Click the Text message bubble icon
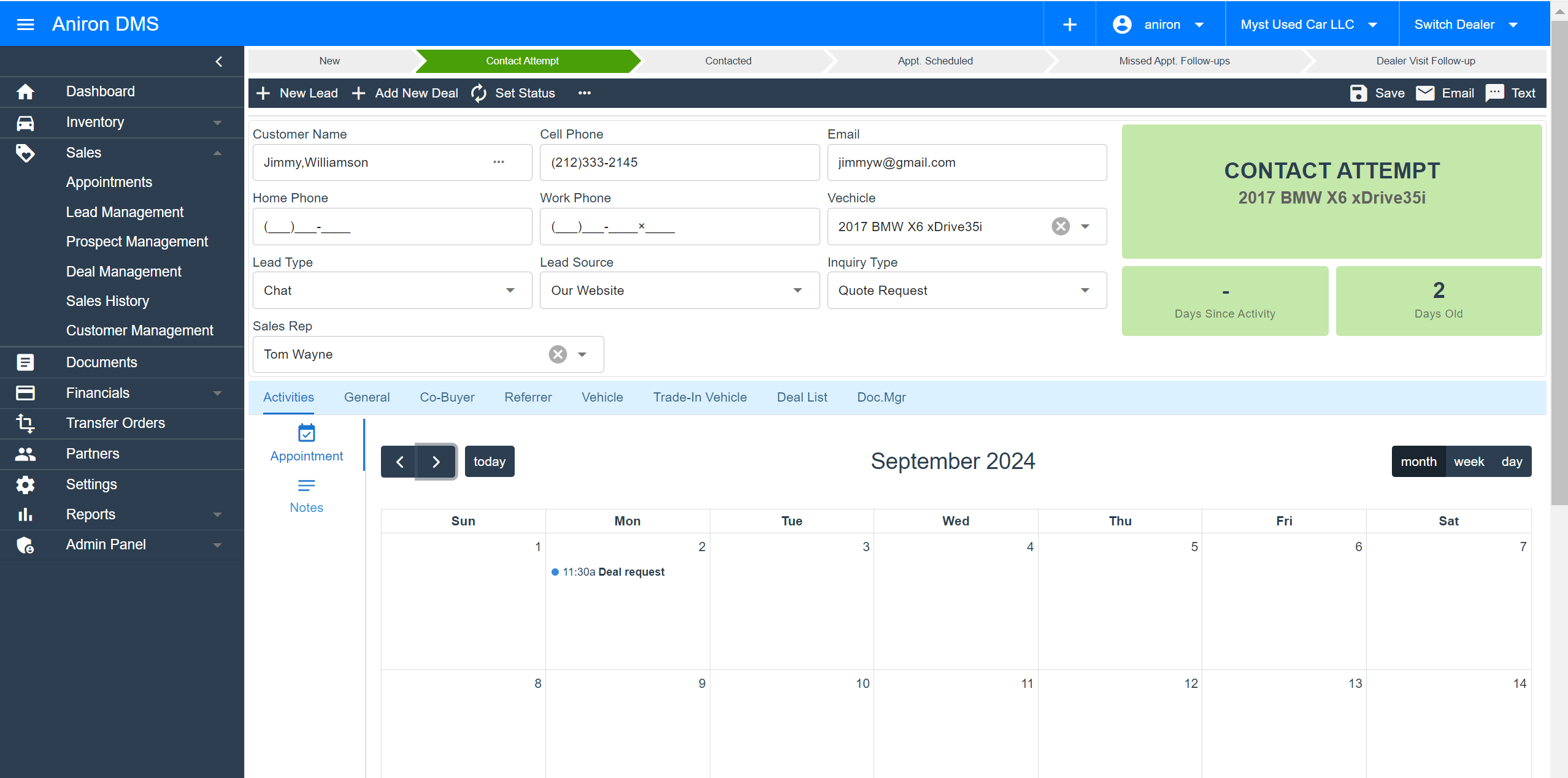Screen dimensions: 1568x778 point(1494,93)
